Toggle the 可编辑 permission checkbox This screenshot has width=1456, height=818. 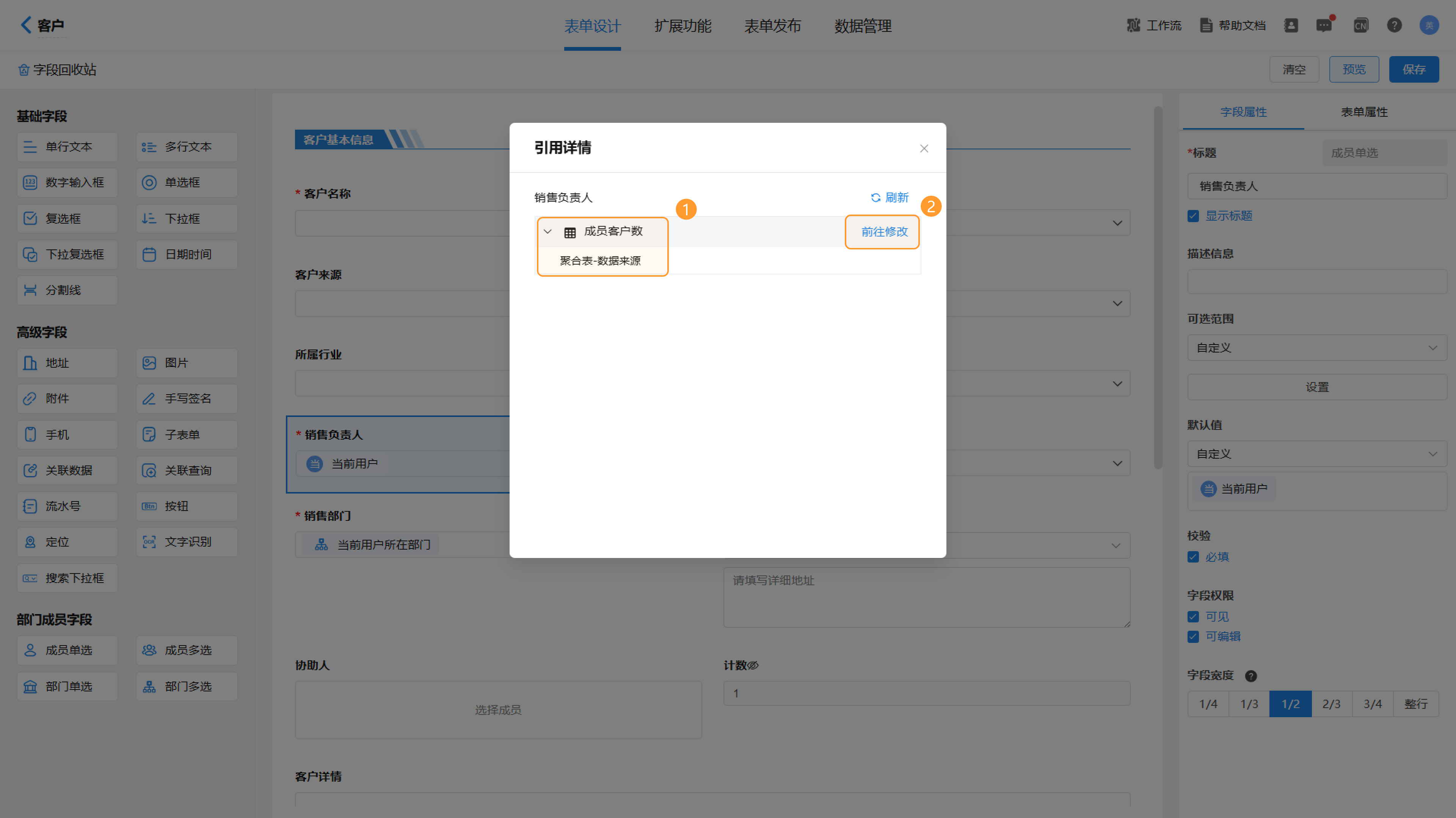1193,637
